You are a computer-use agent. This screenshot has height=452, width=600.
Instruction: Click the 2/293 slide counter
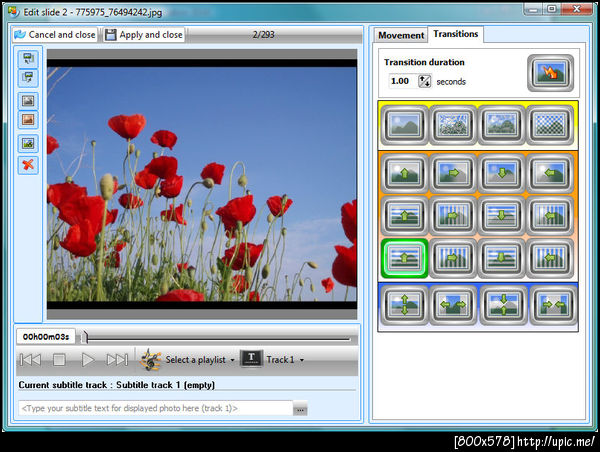coord(263,35)
